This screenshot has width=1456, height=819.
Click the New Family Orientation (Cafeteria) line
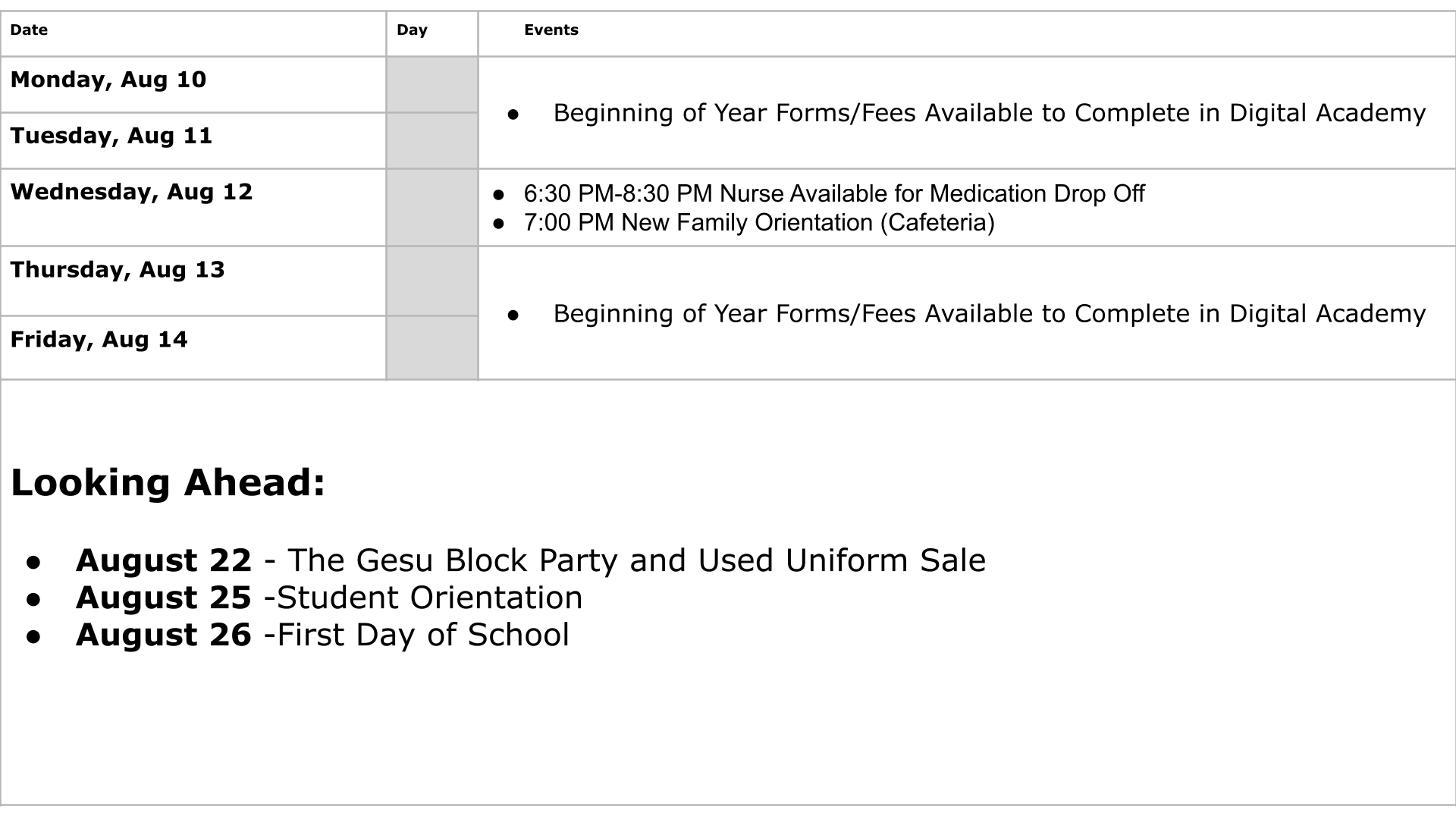(759, 222)
